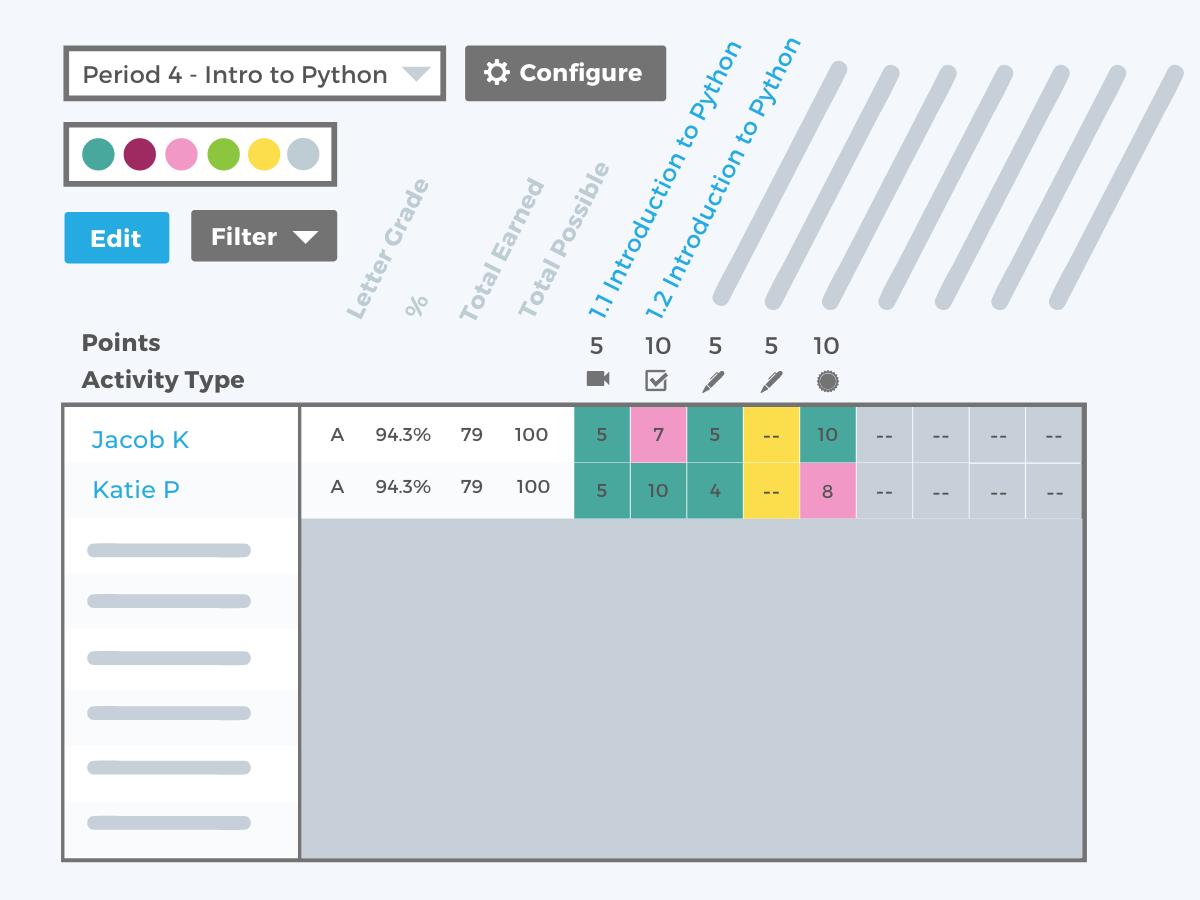
Task: Open Katie P's student profile link
Action: (134, 490)
